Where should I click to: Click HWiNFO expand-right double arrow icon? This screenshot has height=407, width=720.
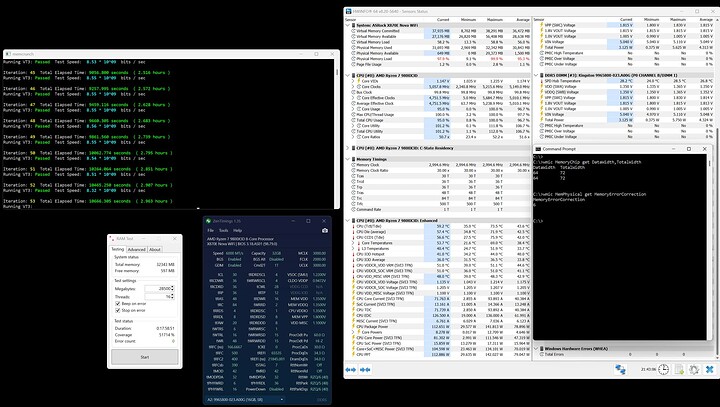[x=366, y=369]
